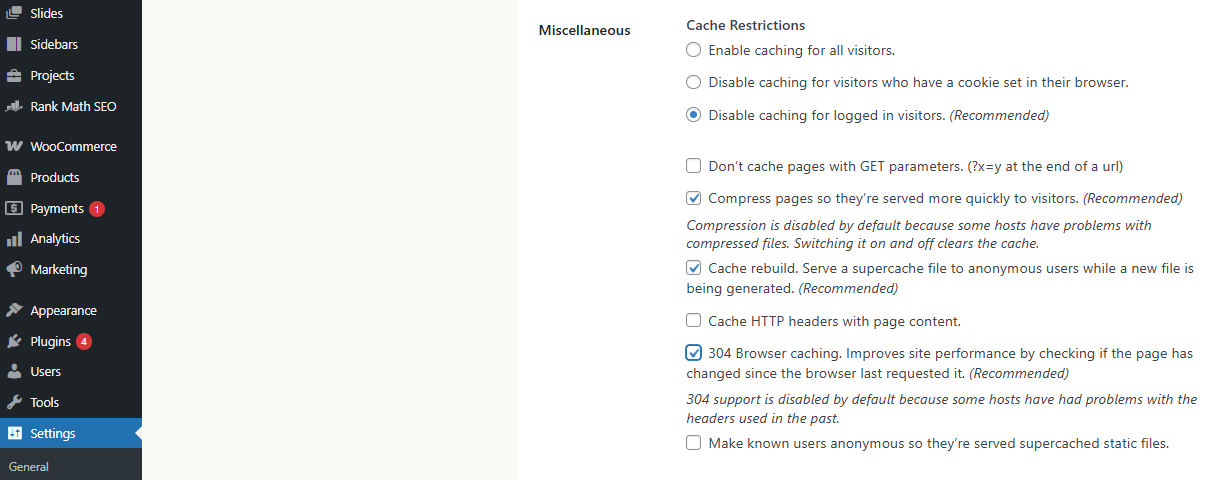The height and width of the screenshot is (480, 1213).
Task: Uncheck Compress pages checkbox
Action: coord(694,198)
